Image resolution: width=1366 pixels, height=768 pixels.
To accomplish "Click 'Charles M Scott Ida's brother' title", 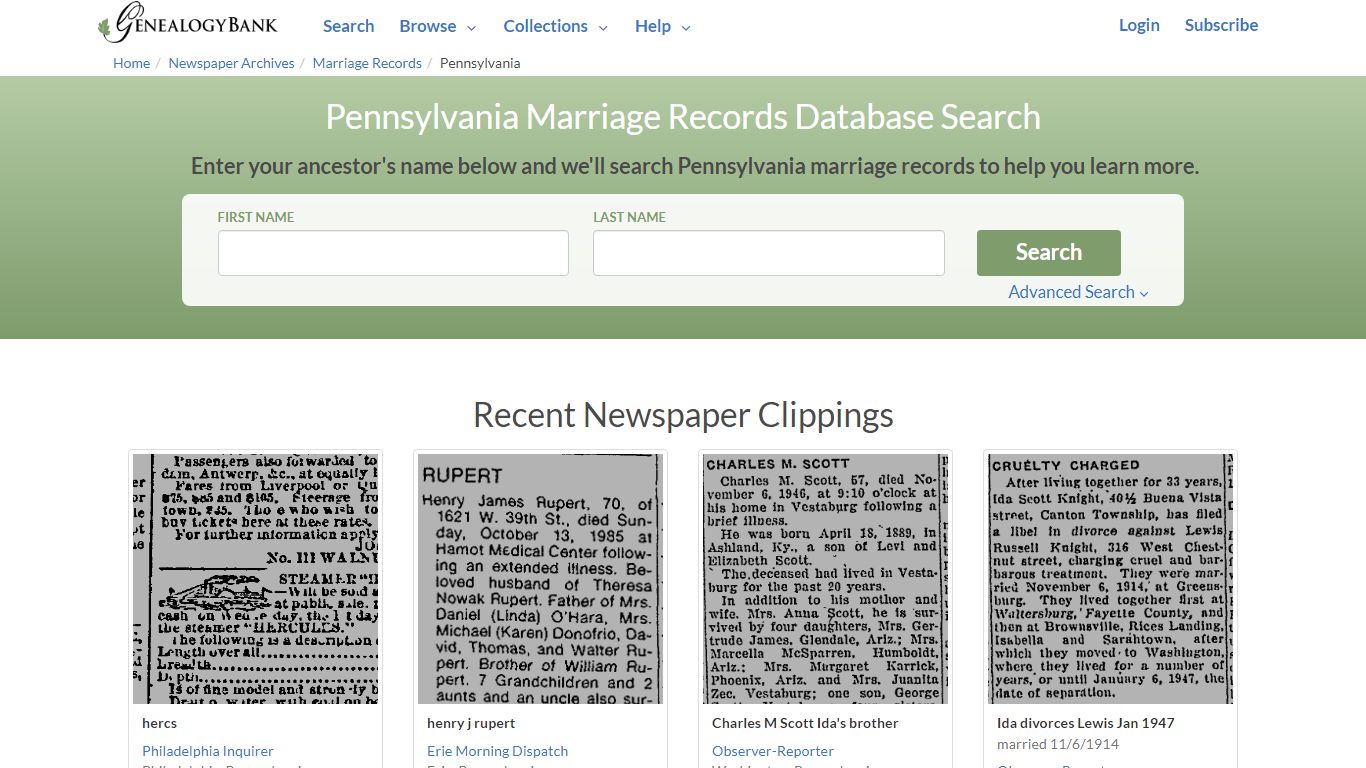I will (x=805, y=723).
